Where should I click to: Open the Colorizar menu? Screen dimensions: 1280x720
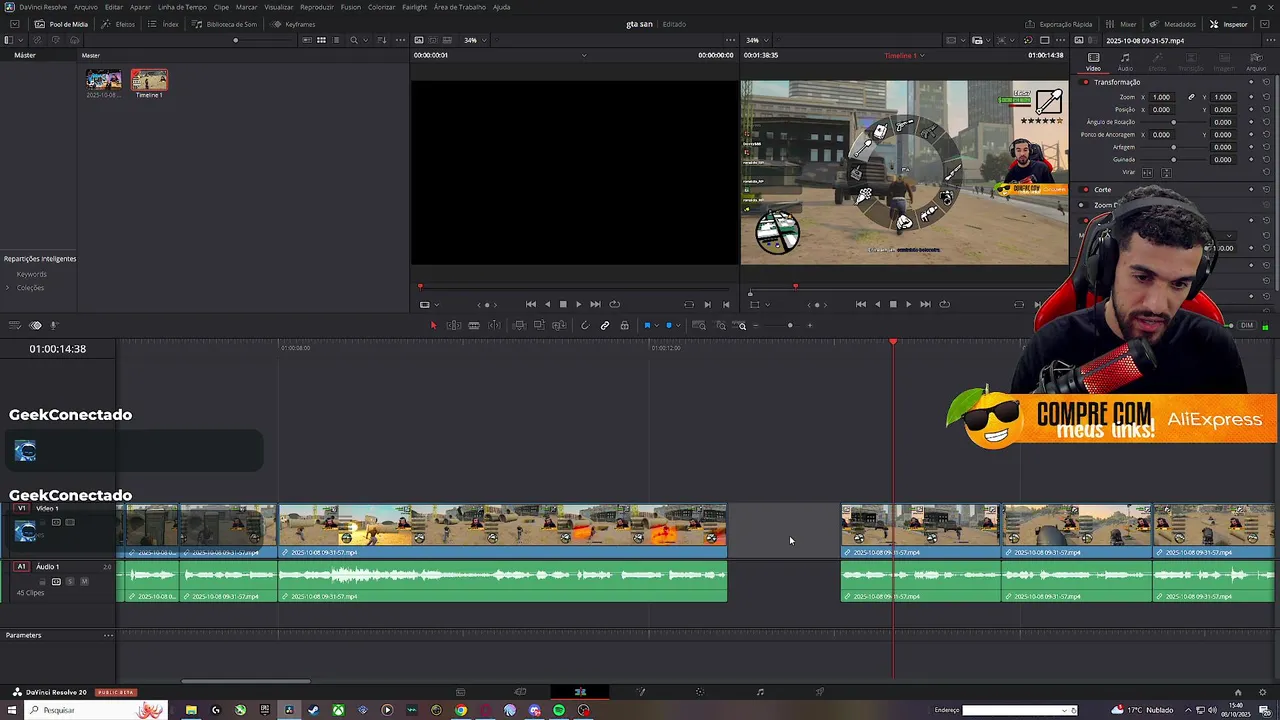381,7
